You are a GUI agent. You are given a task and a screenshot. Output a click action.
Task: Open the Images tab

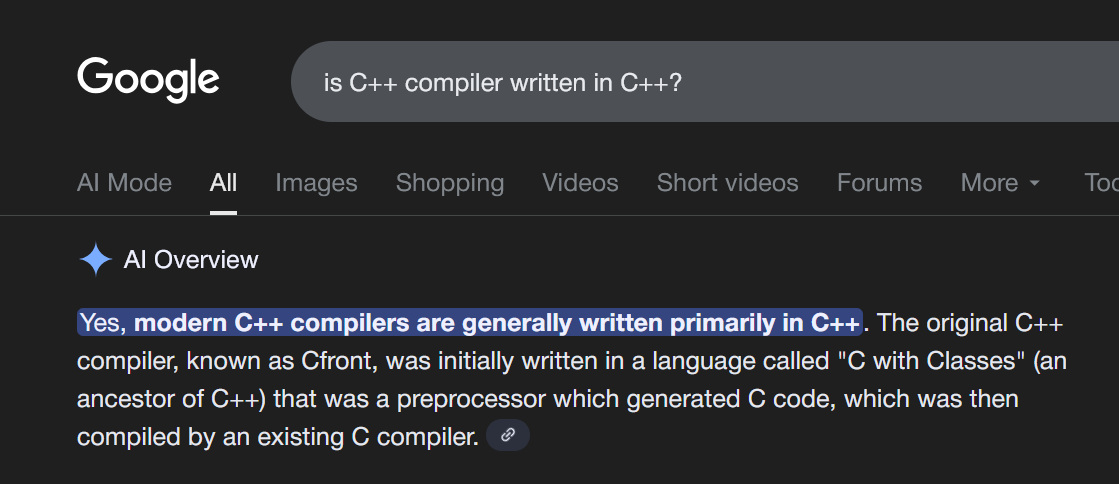(x=316, y=183)
